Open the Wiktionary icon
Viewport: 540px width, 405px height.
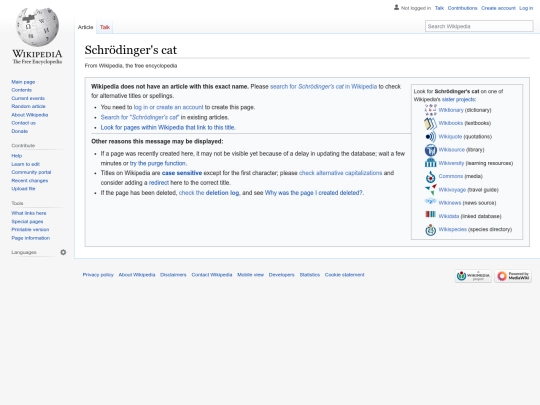click(x=430, y=110)
